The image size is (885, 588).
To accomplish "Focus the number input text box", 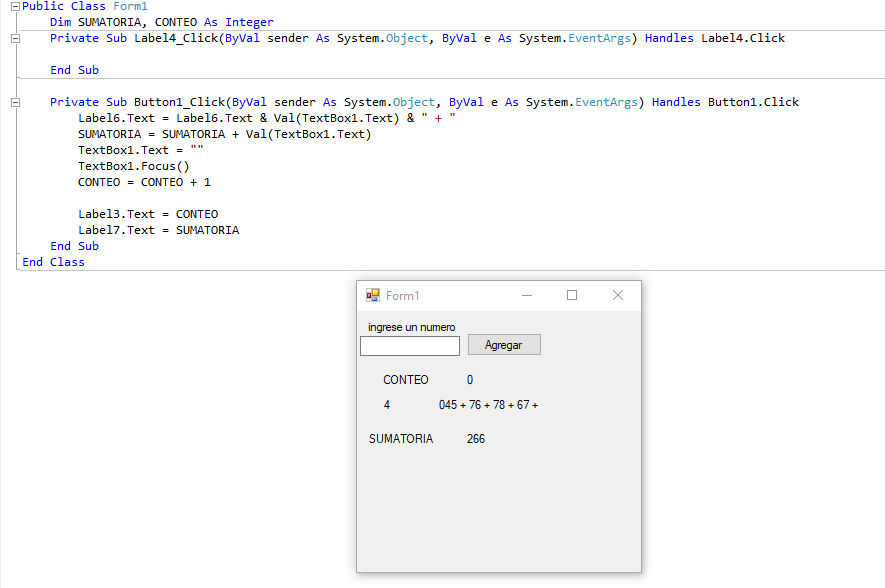I will pyautogui.click(x=410, y=346).
